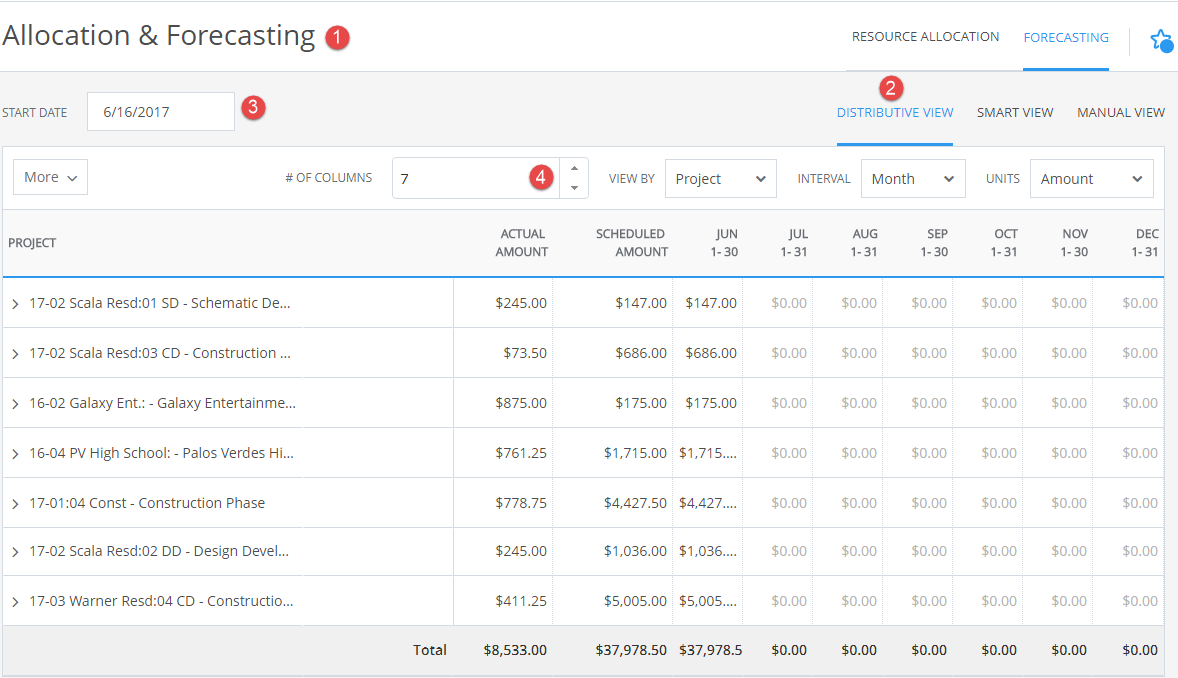Expand the 16-02 Galaxy Entertainment project row
This screenshot has height=678, width=1178.
[x=14, y=403]
